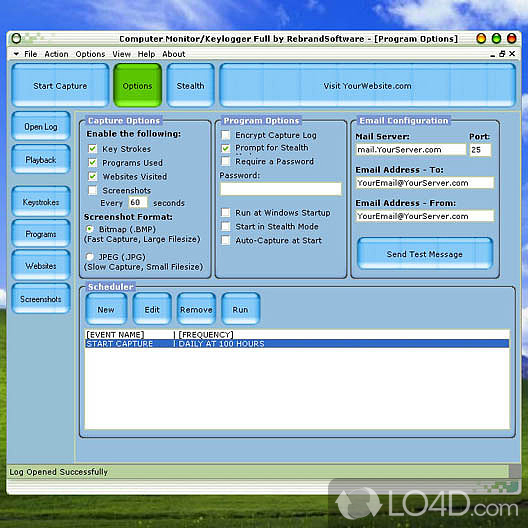528x528 pixels.
Task: Click the [EVENT NAME] header text
Action: [x=115, y=335]
